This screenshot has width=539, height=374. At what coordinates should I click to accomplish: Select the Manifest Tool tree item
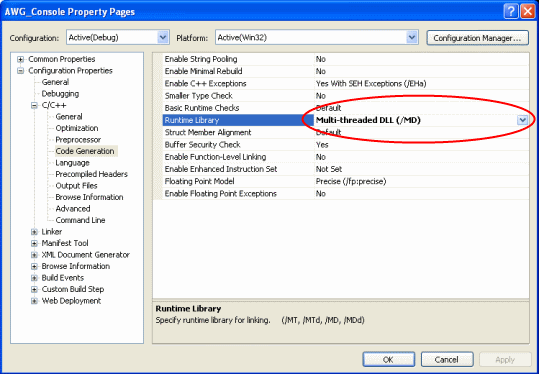65,243
